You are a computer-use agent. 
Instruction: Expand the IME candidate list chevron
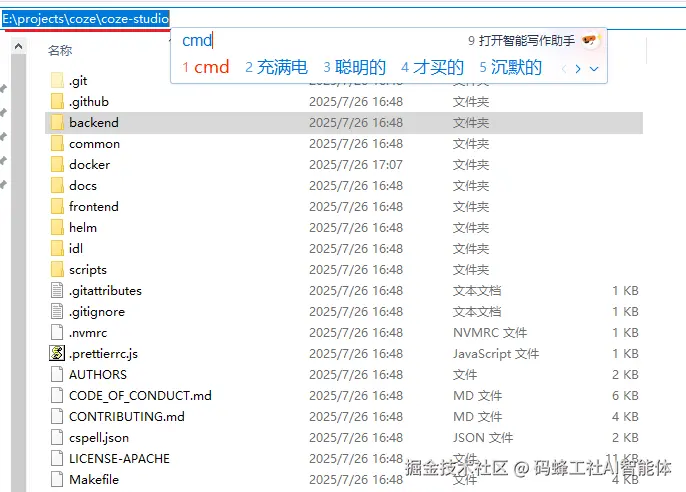pos(594,69)
